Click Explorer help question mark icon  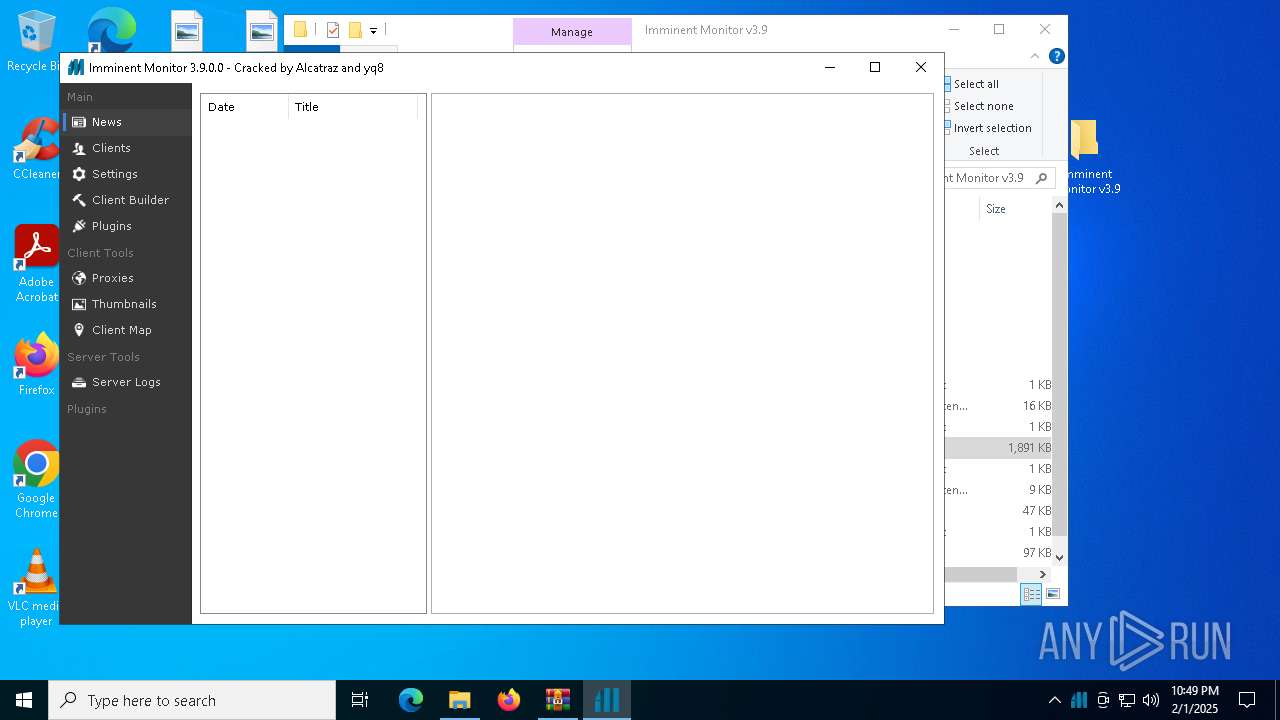point(1056,56)
